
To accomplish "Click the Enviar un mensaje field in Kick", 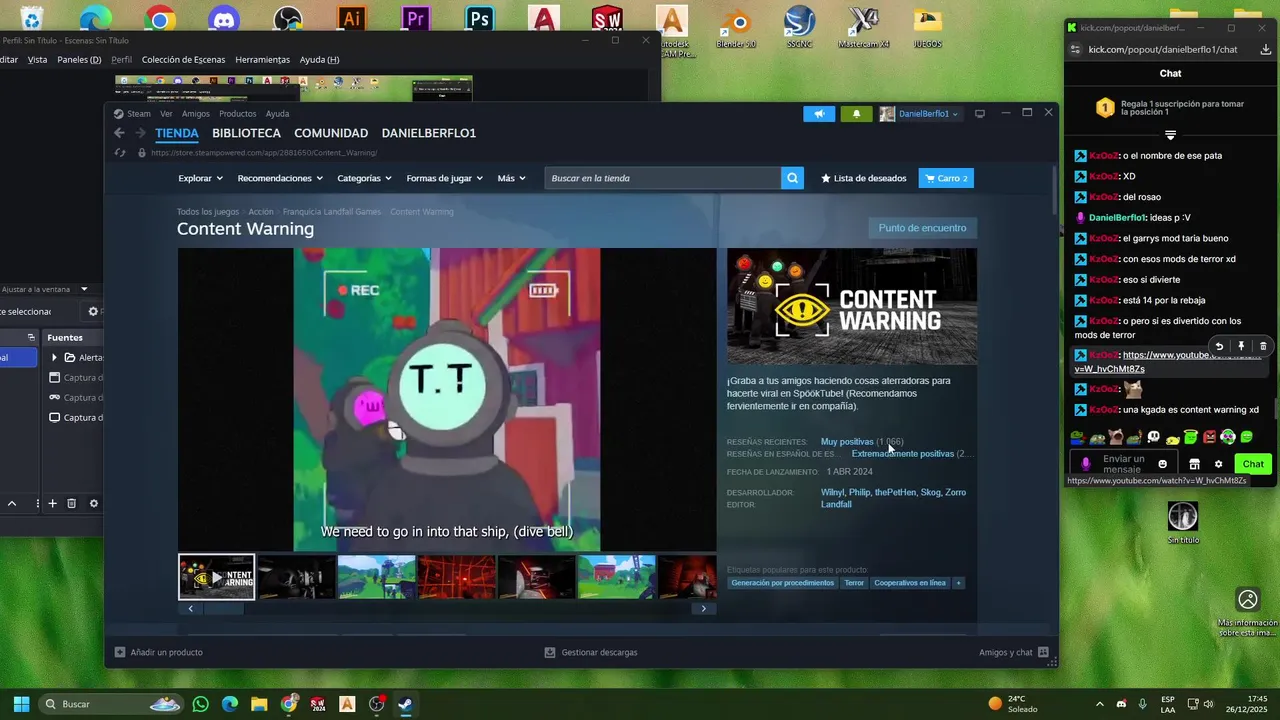I will click(x=1123, y=464).
